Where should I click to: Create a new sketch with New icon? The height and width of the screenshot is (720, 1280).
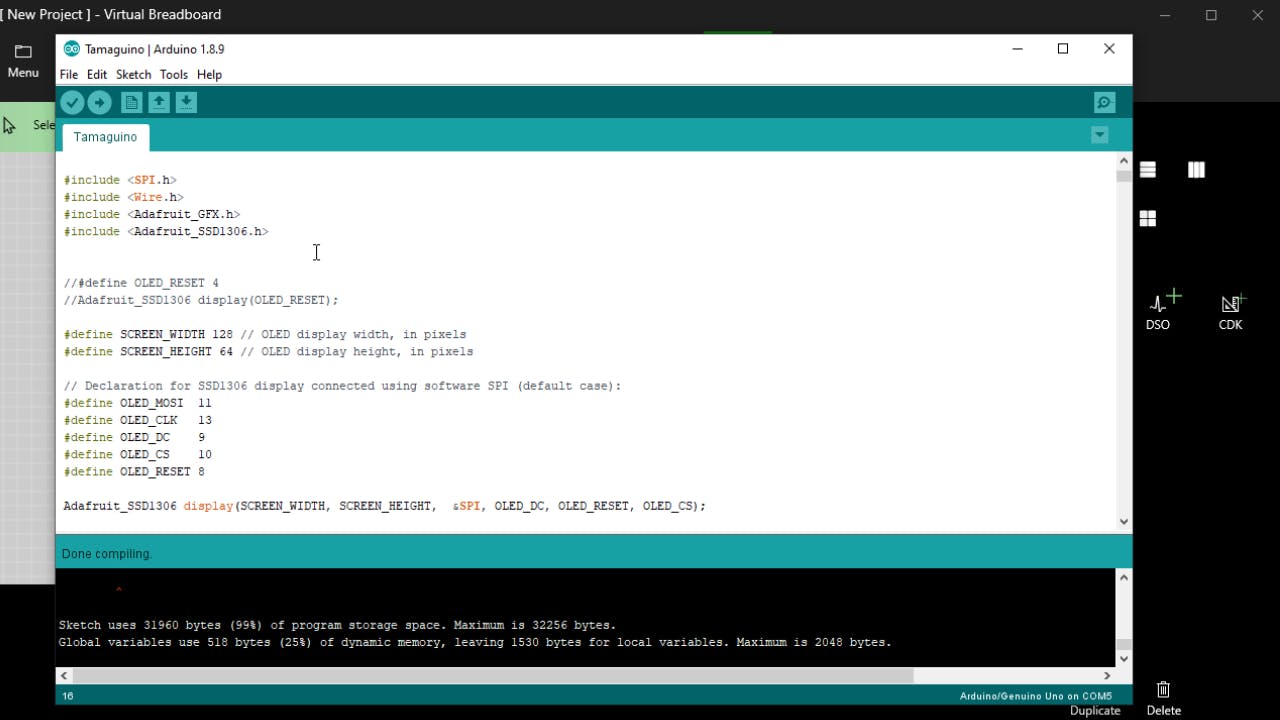click(131, 102)
